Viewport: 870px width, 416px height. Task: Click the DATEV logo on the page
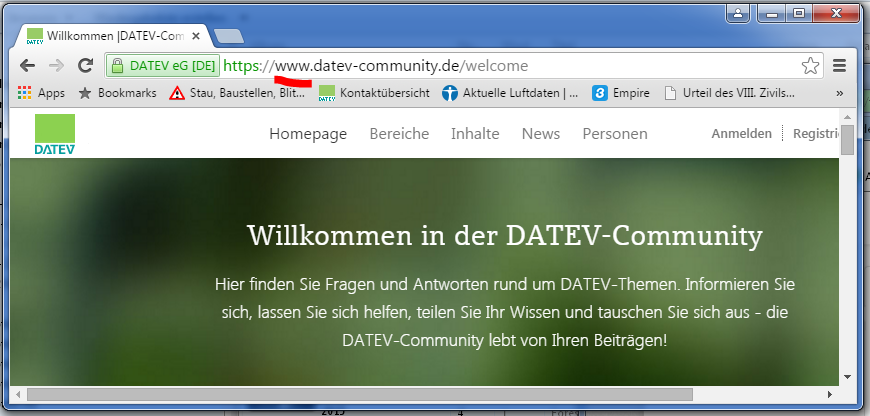pos(54,134)
